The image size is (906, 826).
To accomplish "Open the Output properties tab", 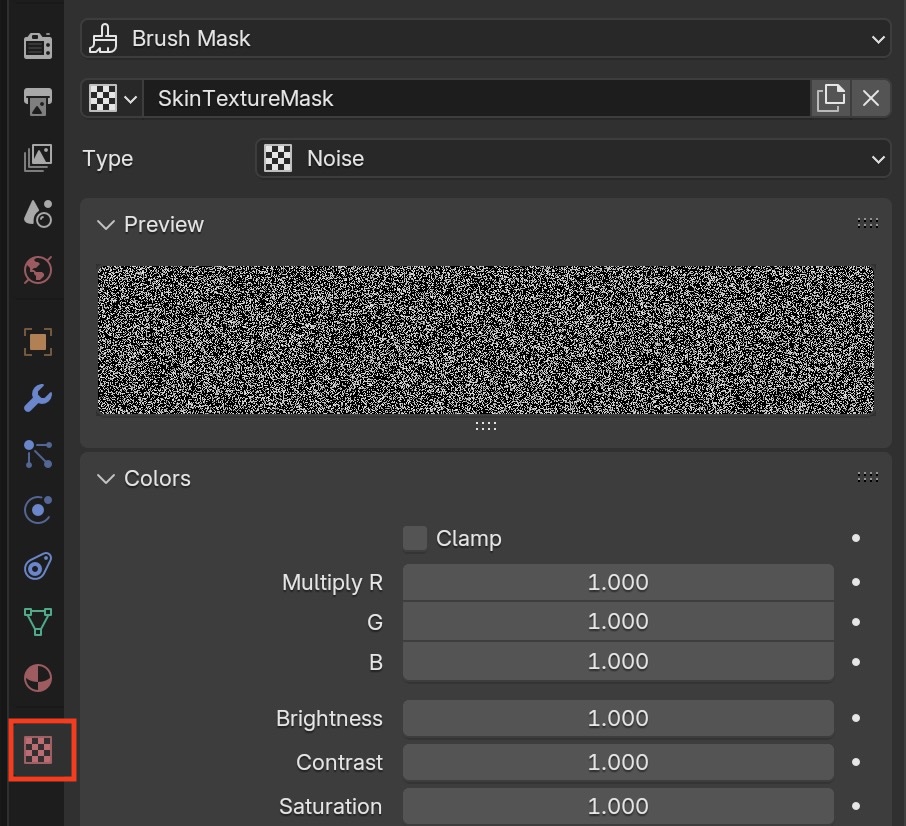I will click(x=38, y=102).
